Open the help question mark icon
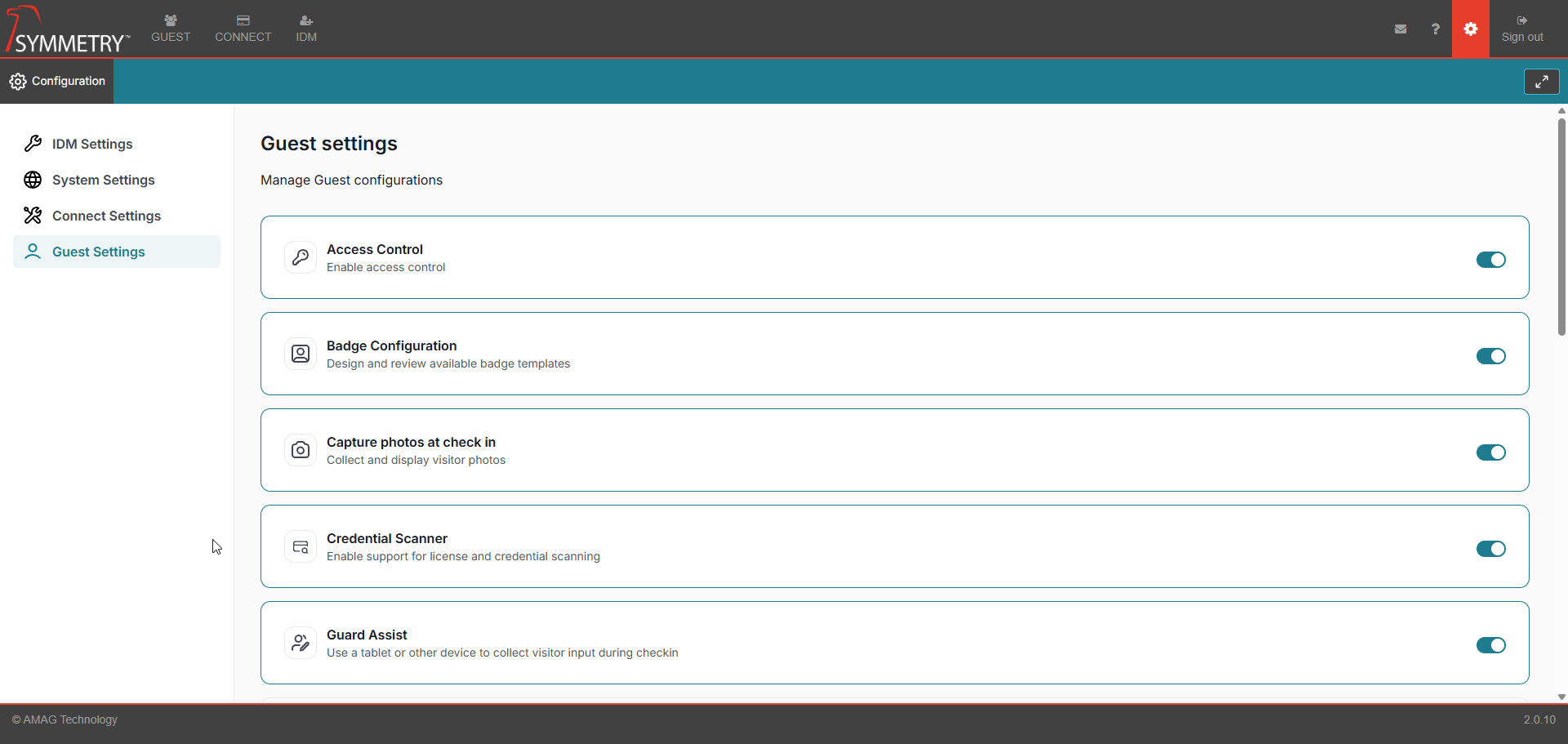The height and width of the screenshot is (744, 1568). (x=1435, y=29)
